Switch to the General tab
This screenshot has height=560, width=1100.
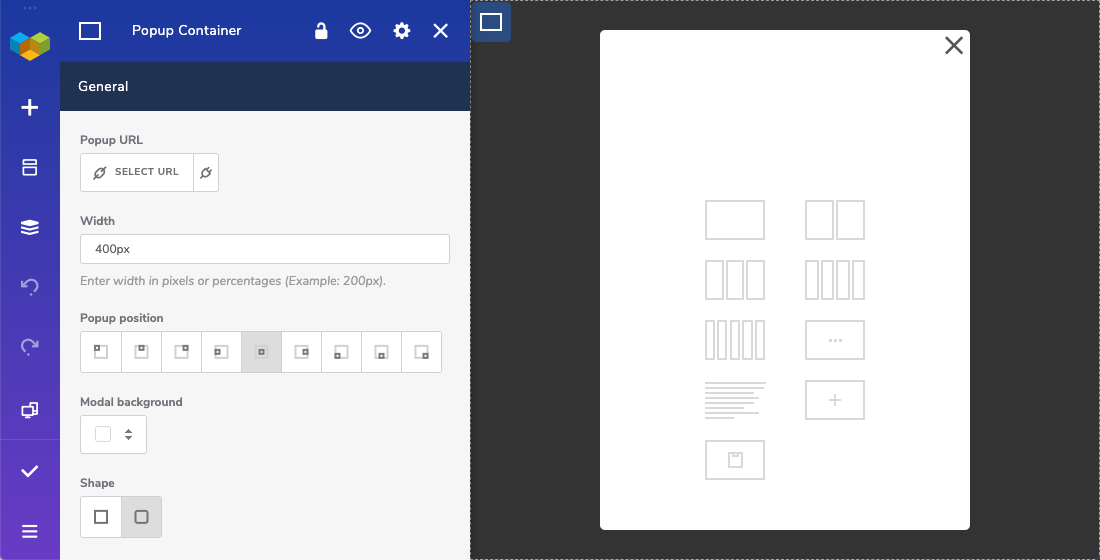click(x=103, y=86)
